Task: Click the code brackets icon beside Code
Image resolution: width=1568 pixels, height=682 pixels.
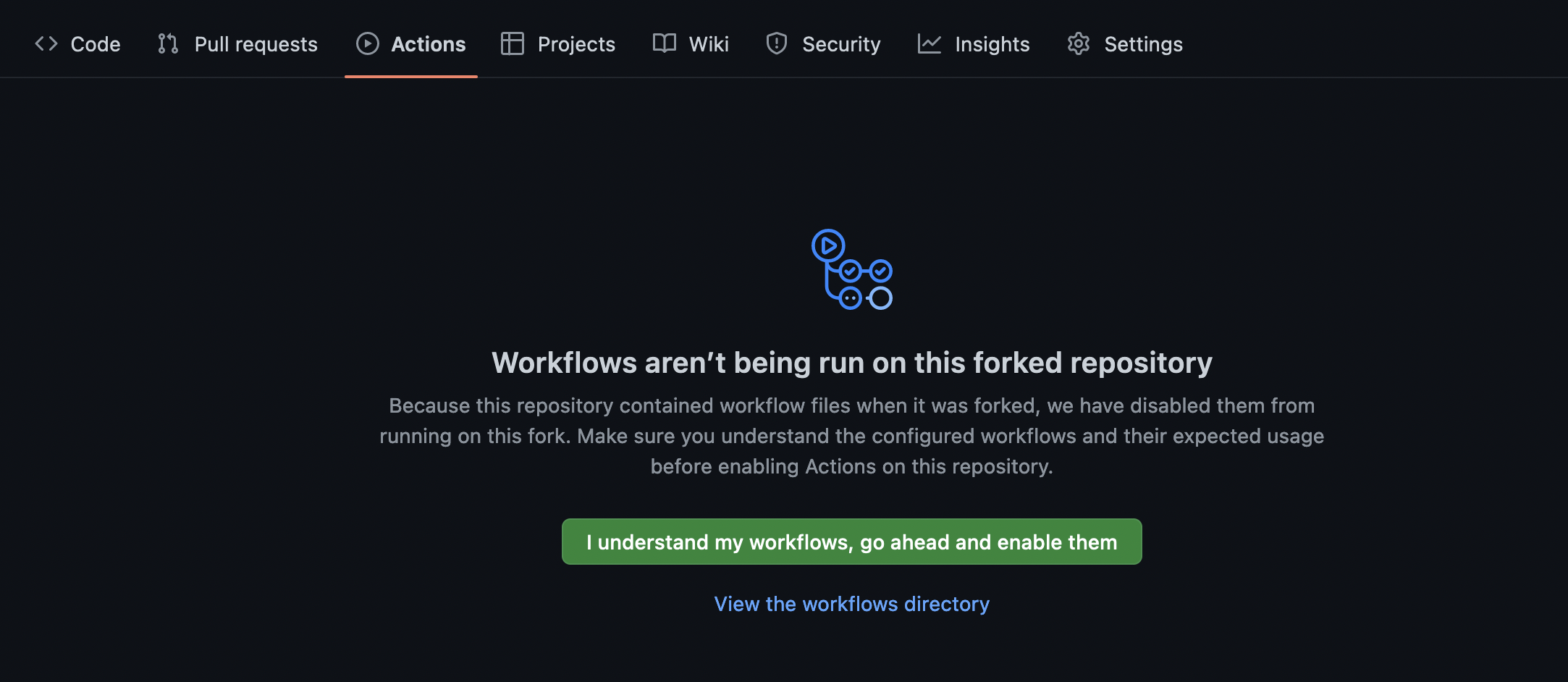Action: (46, 44)
